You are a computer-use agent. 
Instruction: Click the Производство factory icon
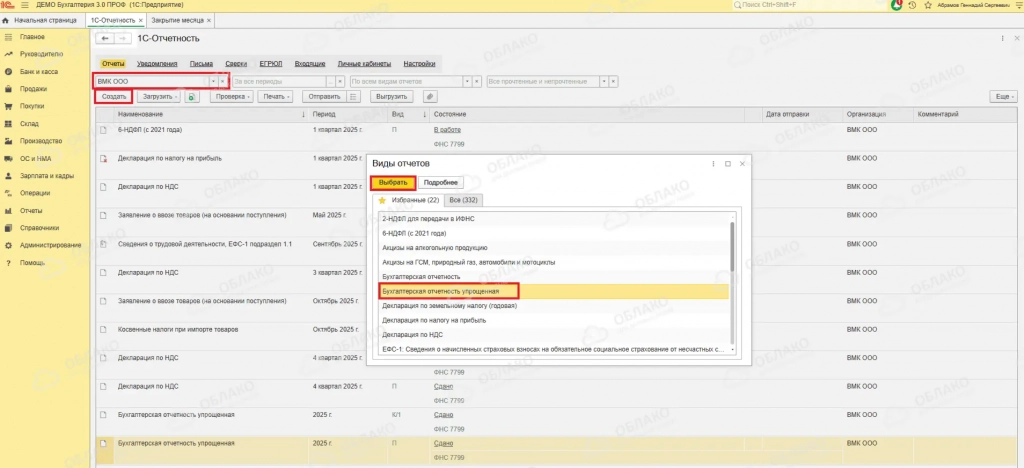click(8, 141)
